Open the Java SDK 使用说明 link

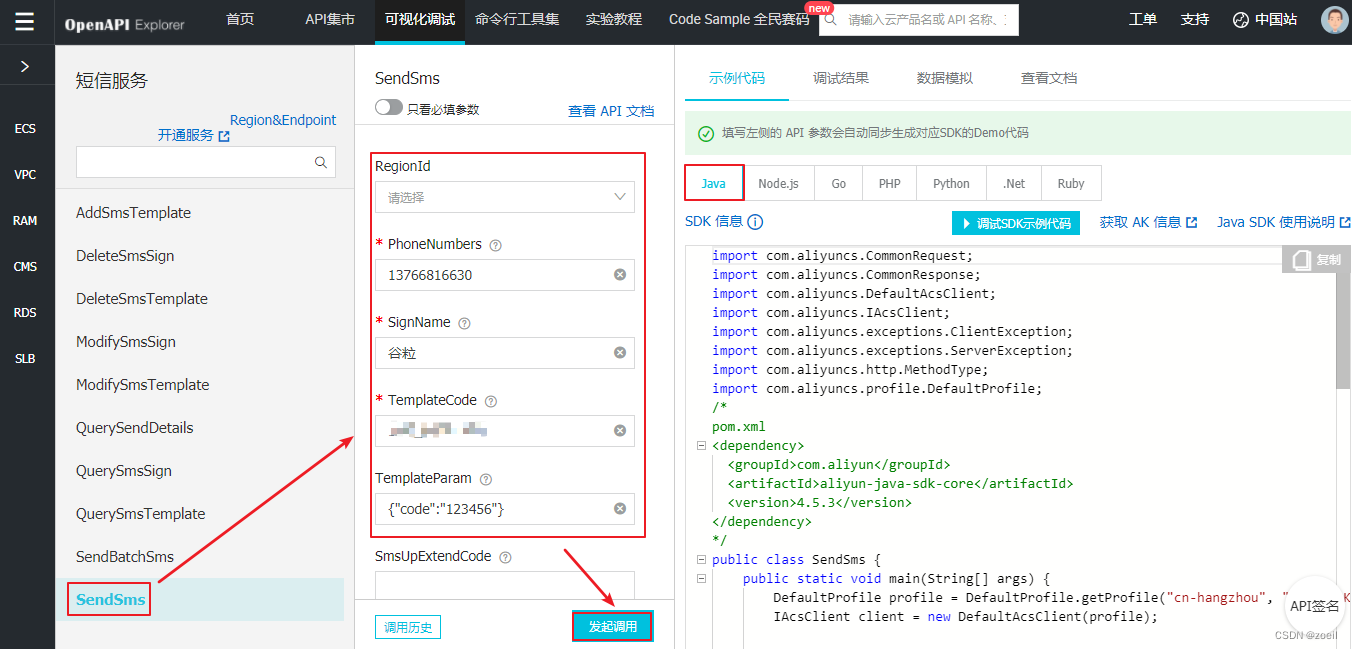click(x=1283, y=222)
